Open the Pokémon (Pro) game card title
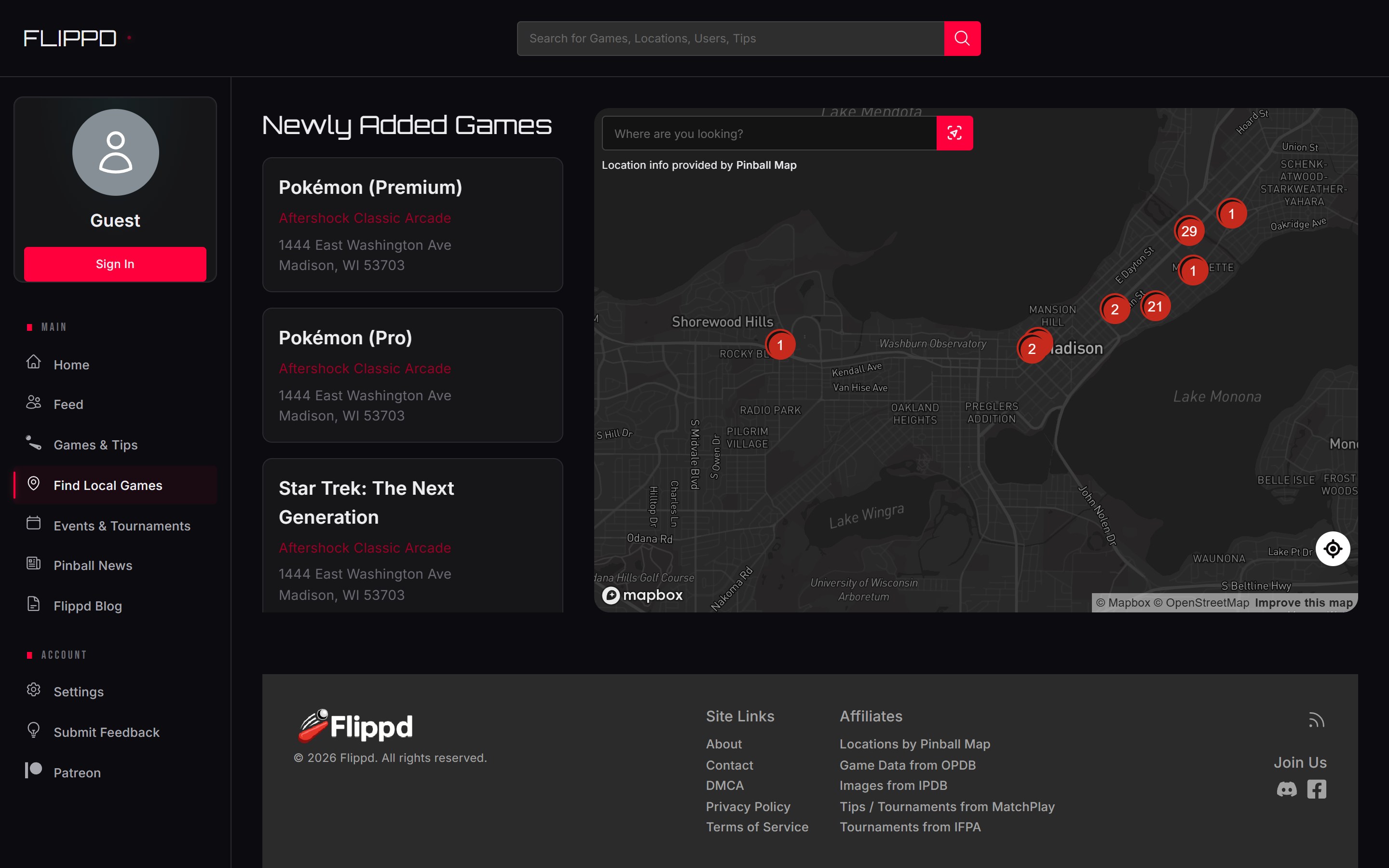The height and width of the screenshot is (868, 1389). (x=345, y=338)
